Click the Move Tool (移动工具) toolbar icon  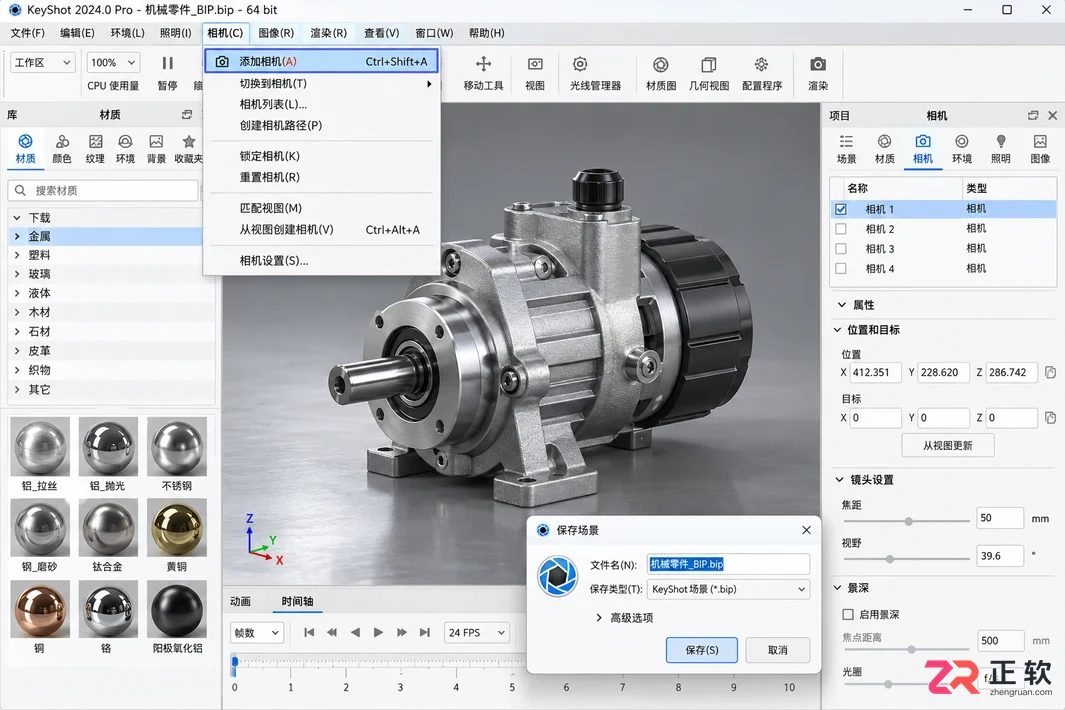483,65
